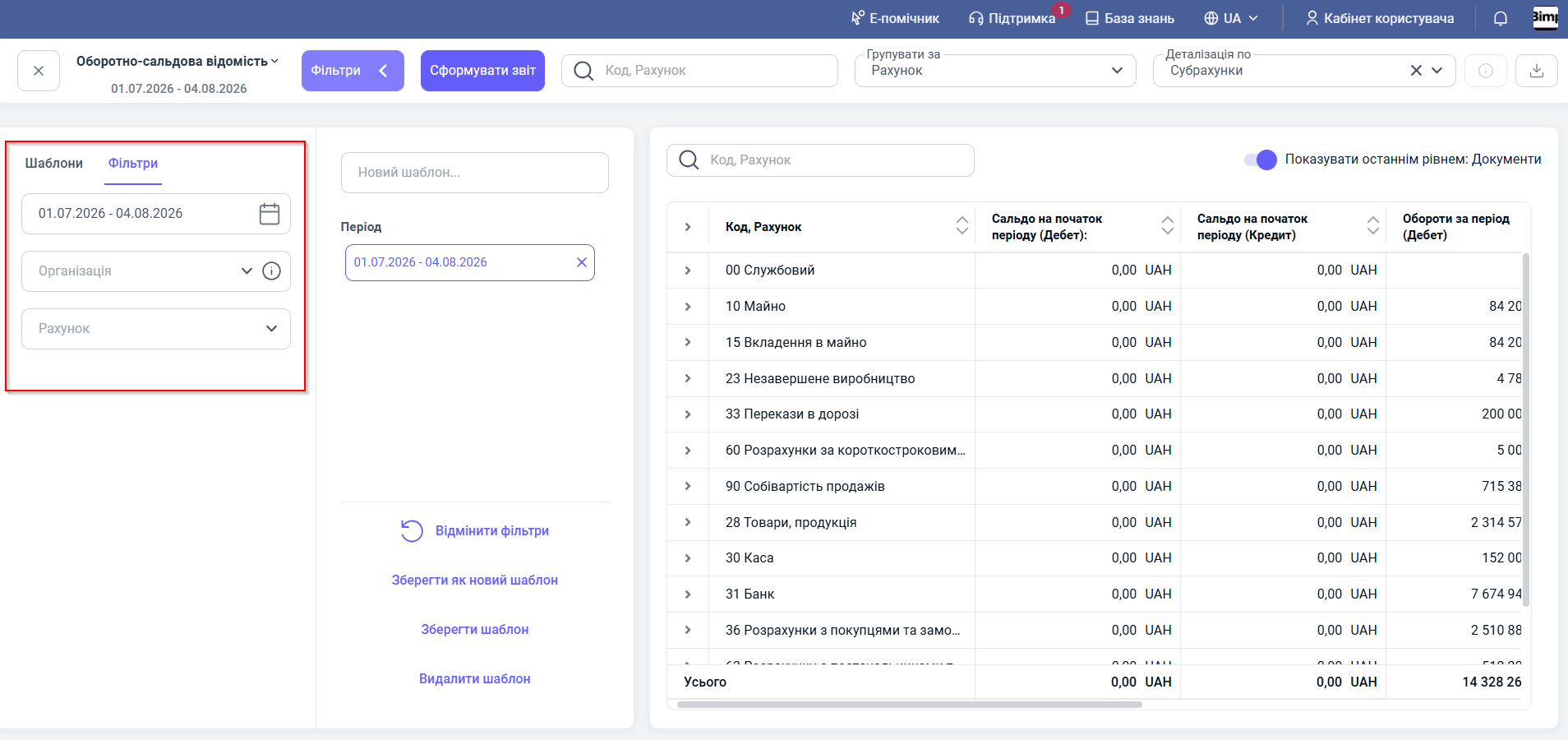The image size is (1568, 740).
Task: Click the undo icon beside Відмінити фільтри
Action: [412, 531]
